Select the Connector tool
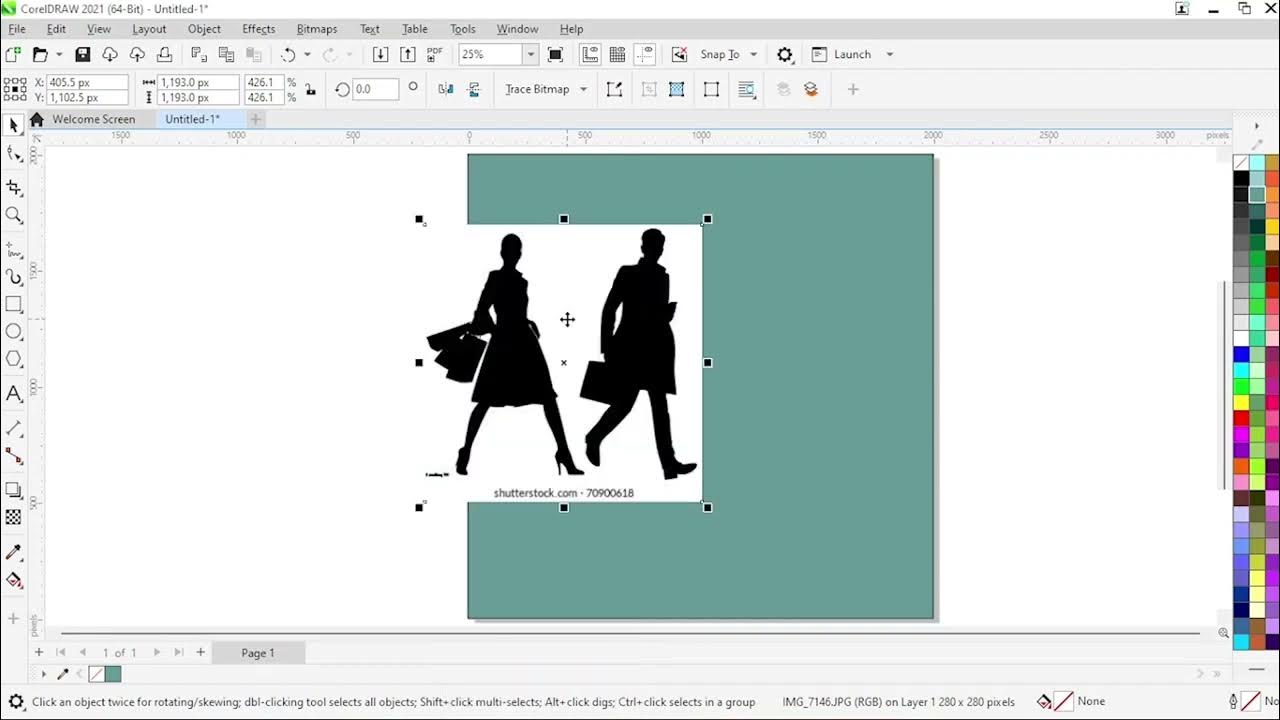Viewport: 1280px width, 720px height. [14, 456]
